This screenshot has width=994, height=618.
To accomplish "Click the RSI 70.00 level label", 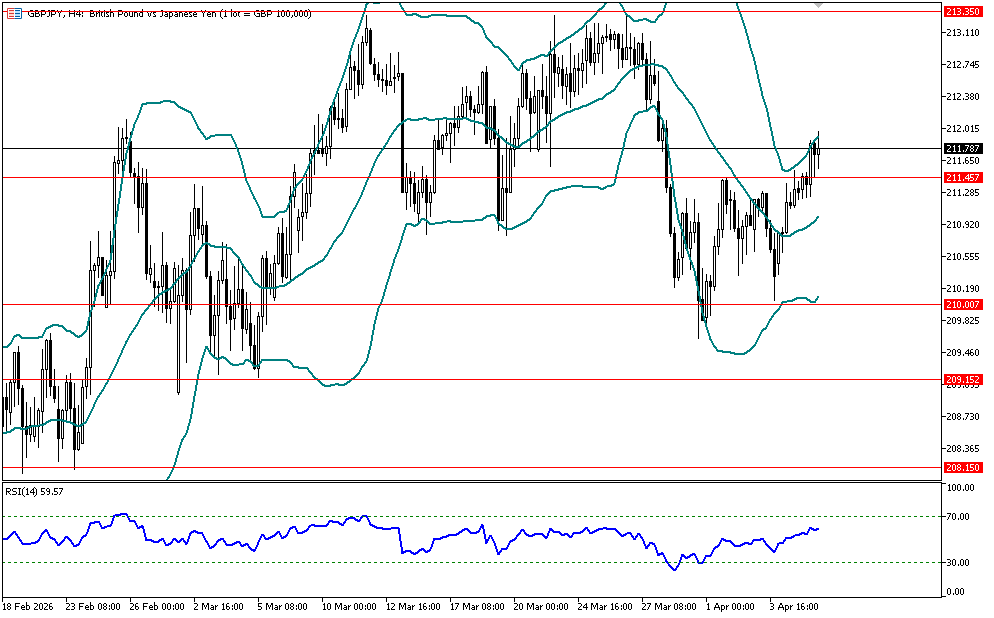I will point(960,516).
